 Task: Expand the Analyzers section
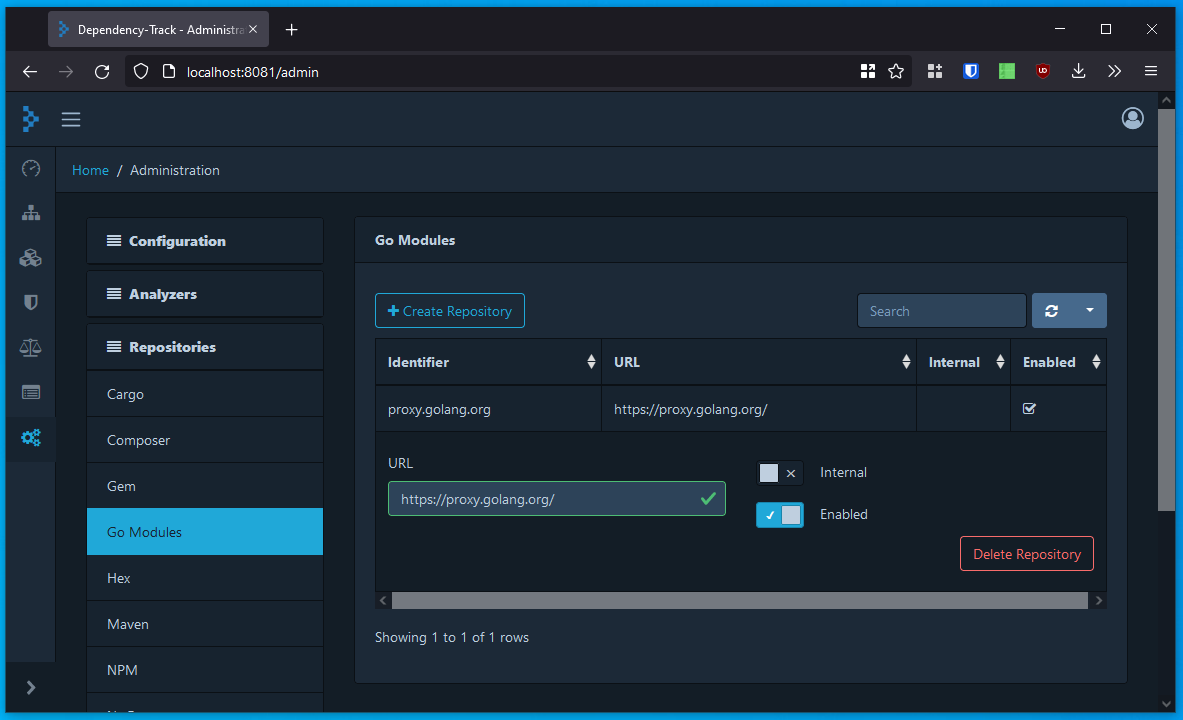click(x=205, y=294)
